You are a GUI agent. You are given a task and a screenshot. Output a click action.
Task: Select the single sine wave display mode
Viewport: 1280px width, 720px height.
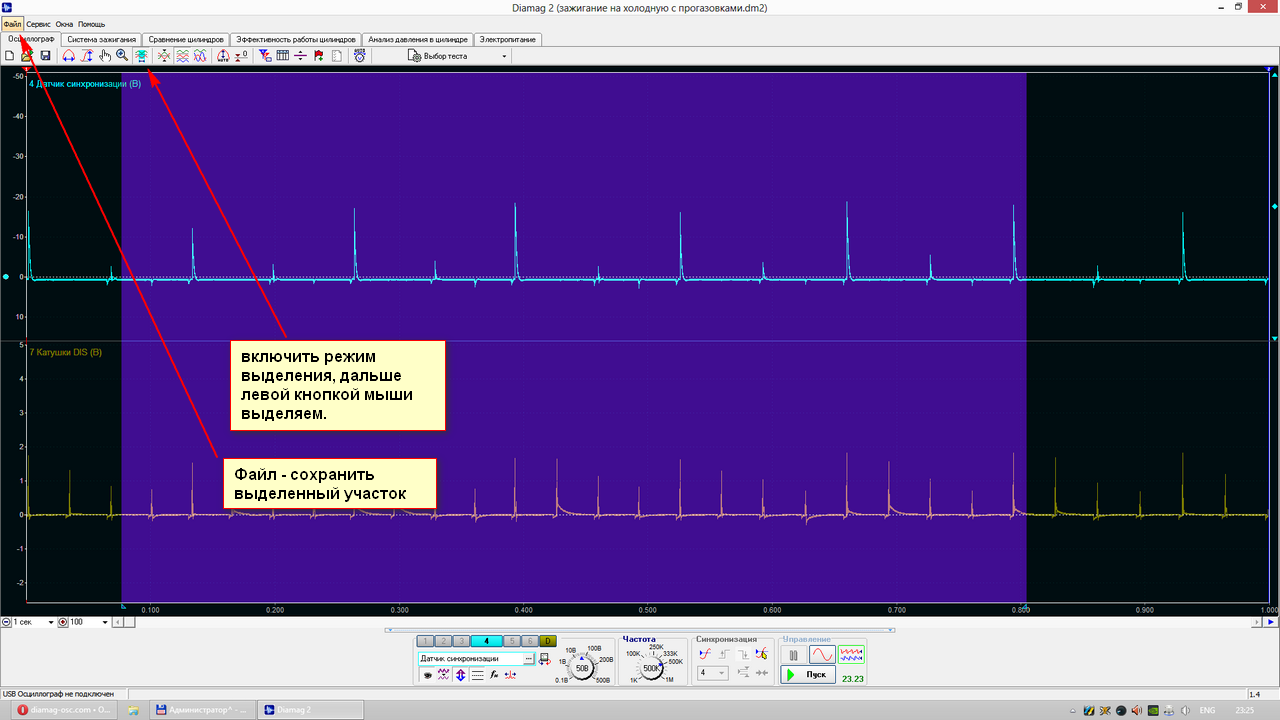tap(822, 655)
